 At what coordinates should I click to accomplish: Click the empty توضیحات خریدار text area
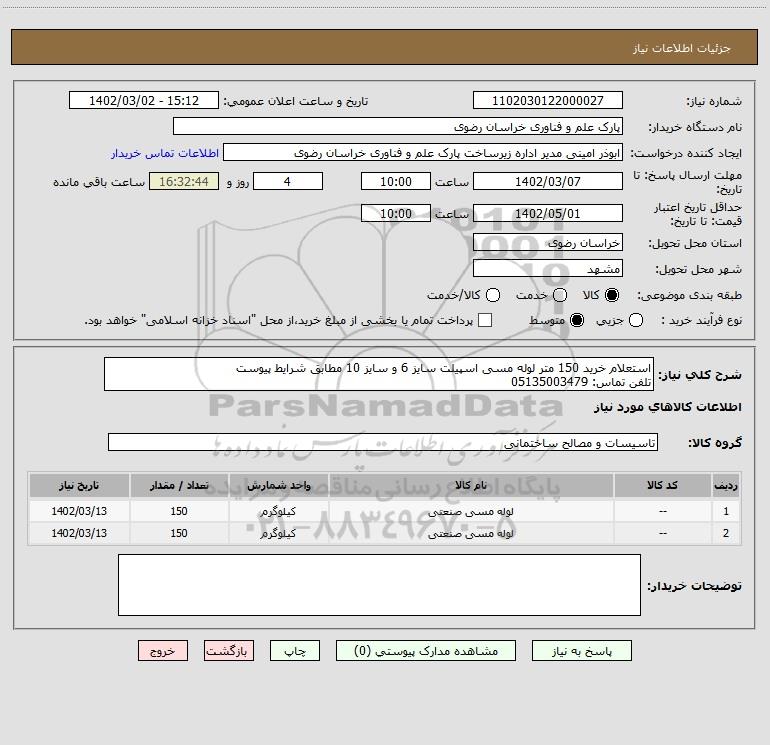click(379, 584)
